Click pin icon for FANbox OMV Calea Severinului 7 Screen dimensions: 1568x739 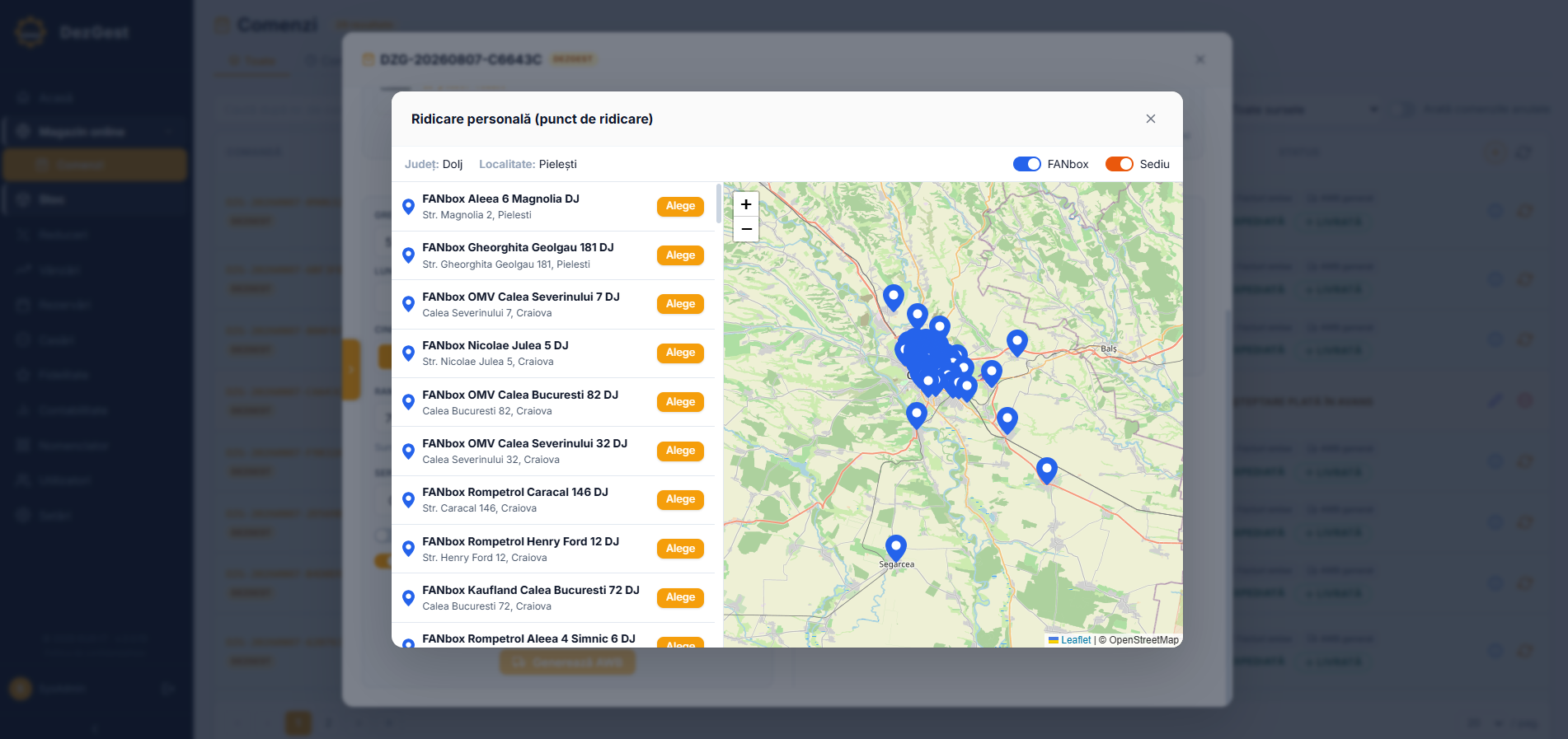coord(408,304)
